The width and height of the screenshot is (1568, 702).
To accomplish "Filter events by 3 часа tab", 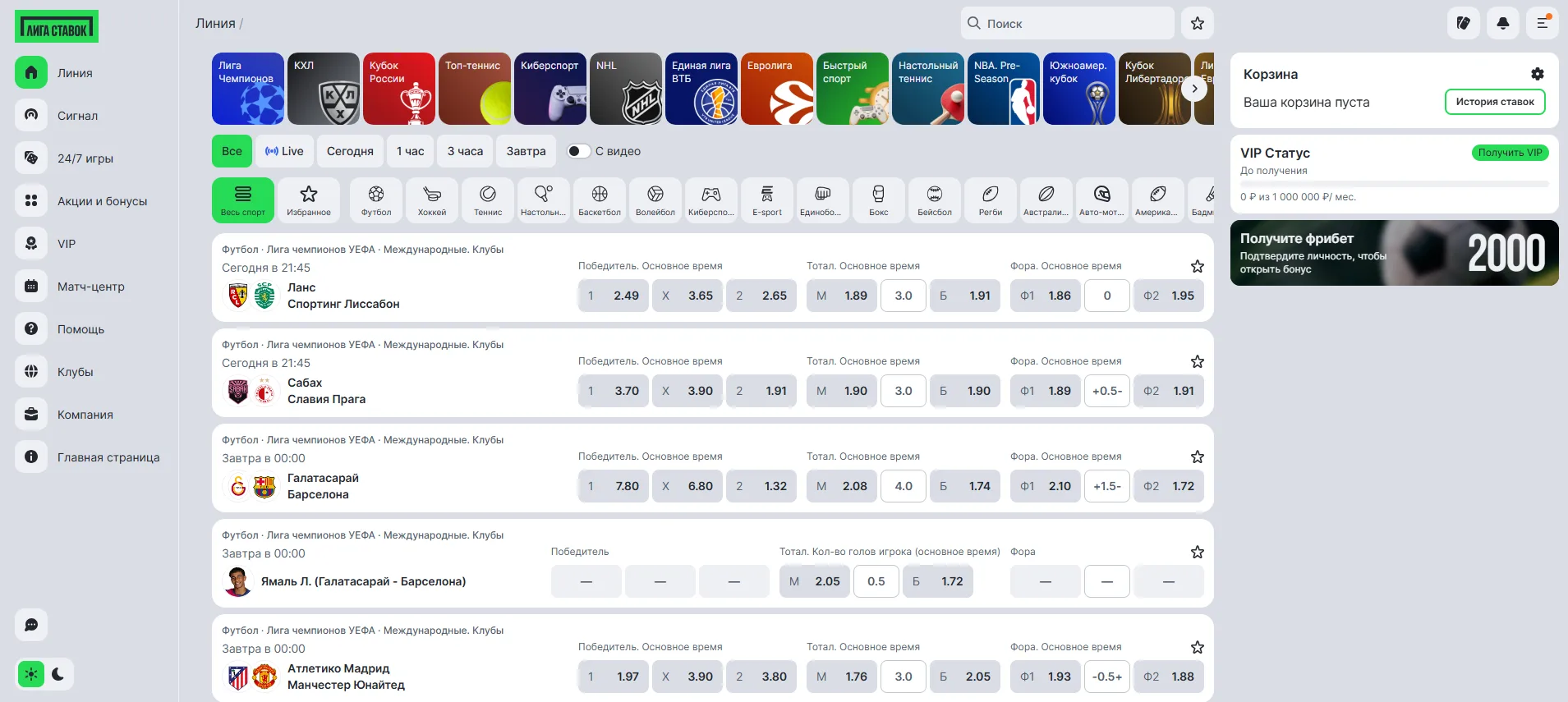I will point(465,151).
